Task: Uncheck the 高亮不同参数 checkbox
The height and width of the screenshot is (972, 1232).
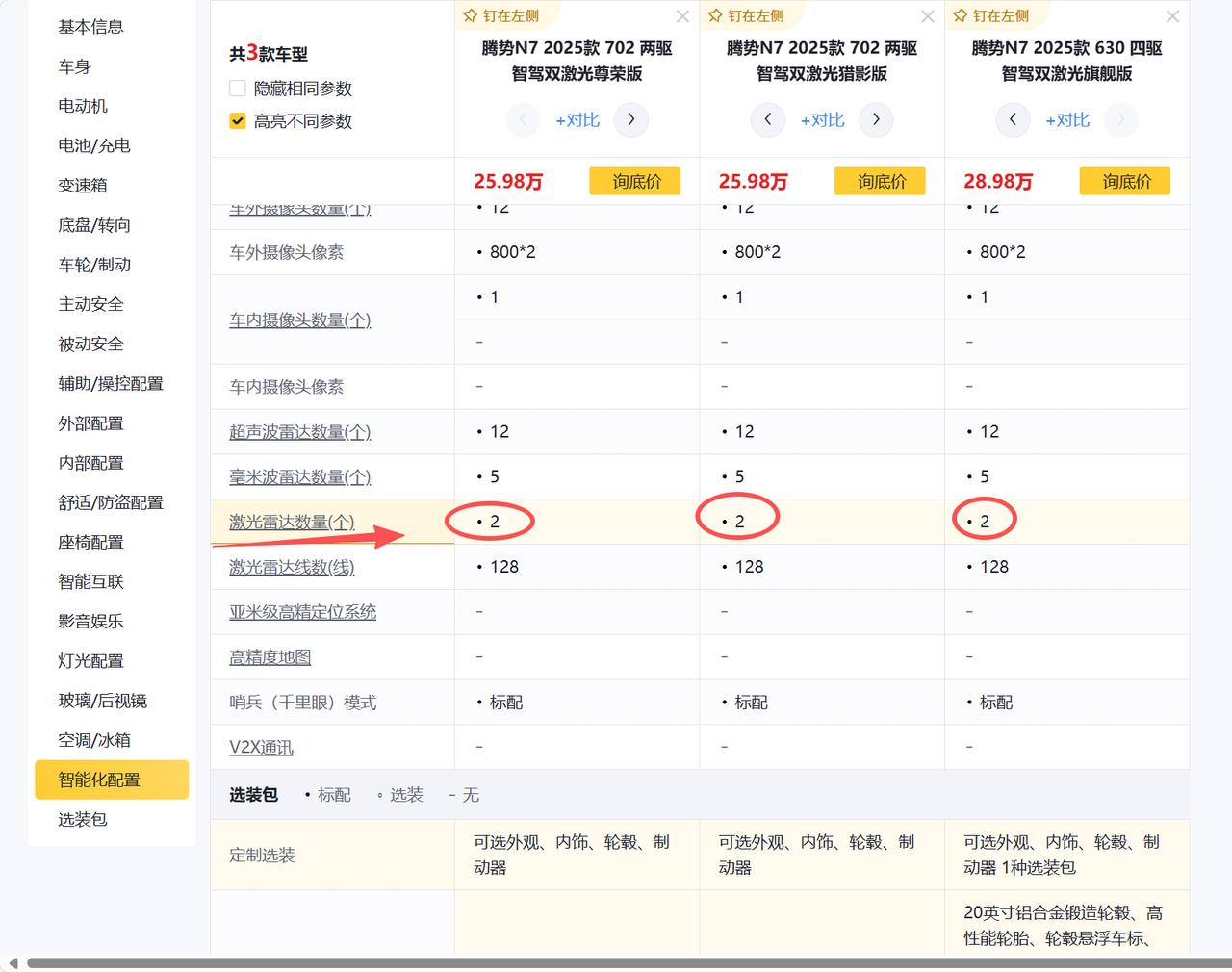Action: pyautogui.click(x=238, y=121)
